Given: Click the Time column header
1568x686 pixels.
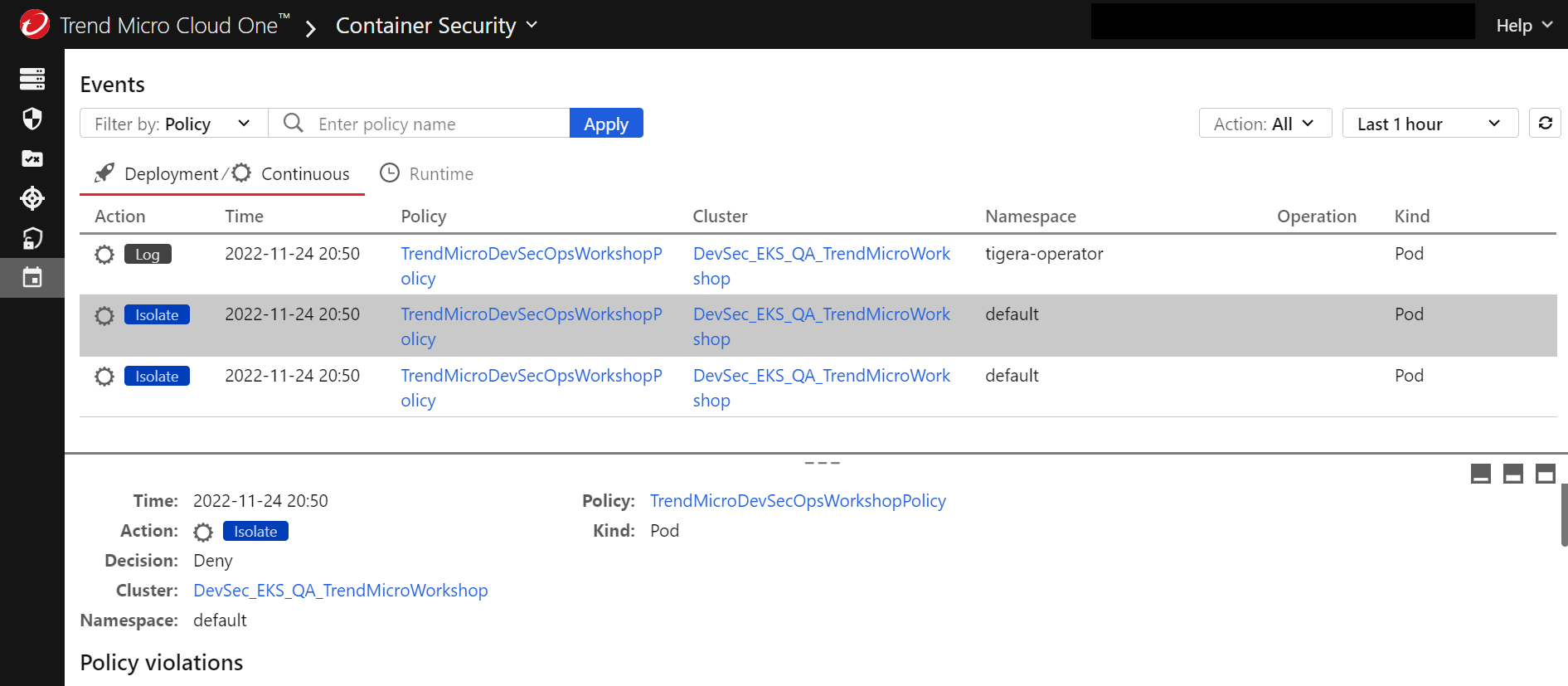Looking at the screenshot, I should [244, 216].
